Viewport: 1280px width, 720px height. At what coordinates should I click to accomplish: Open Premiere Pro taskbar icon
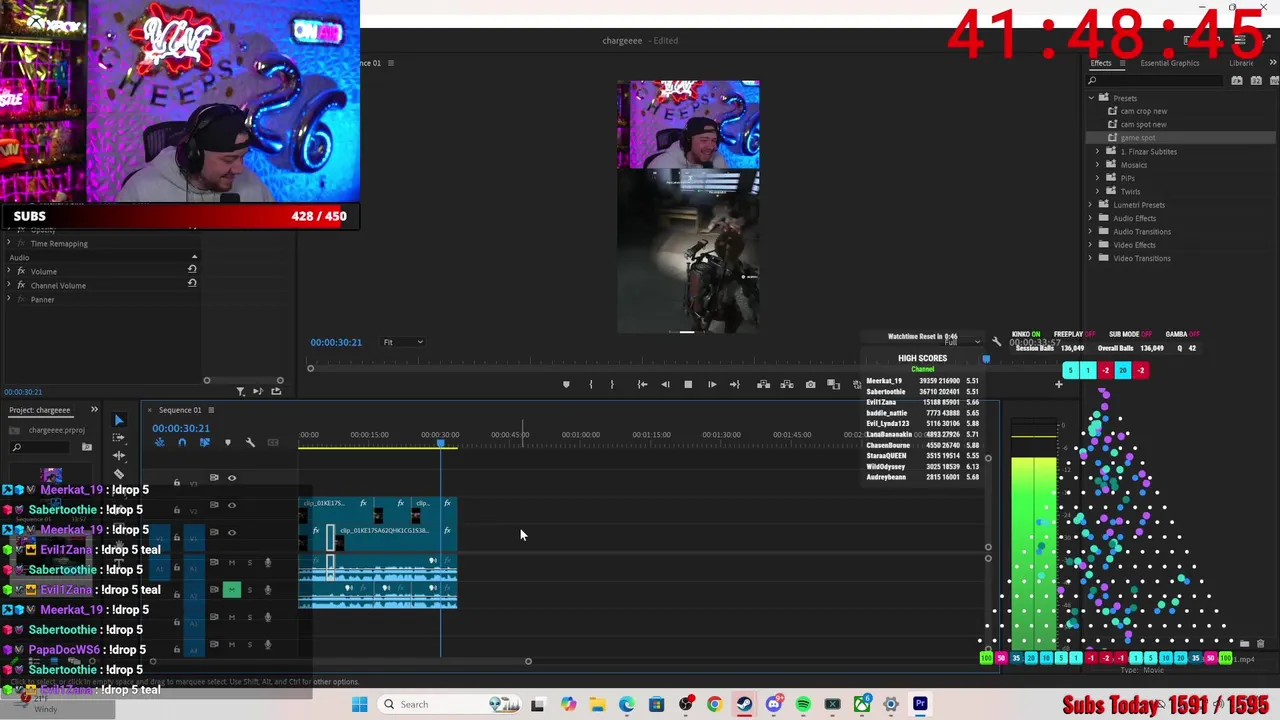pos(920,704)
